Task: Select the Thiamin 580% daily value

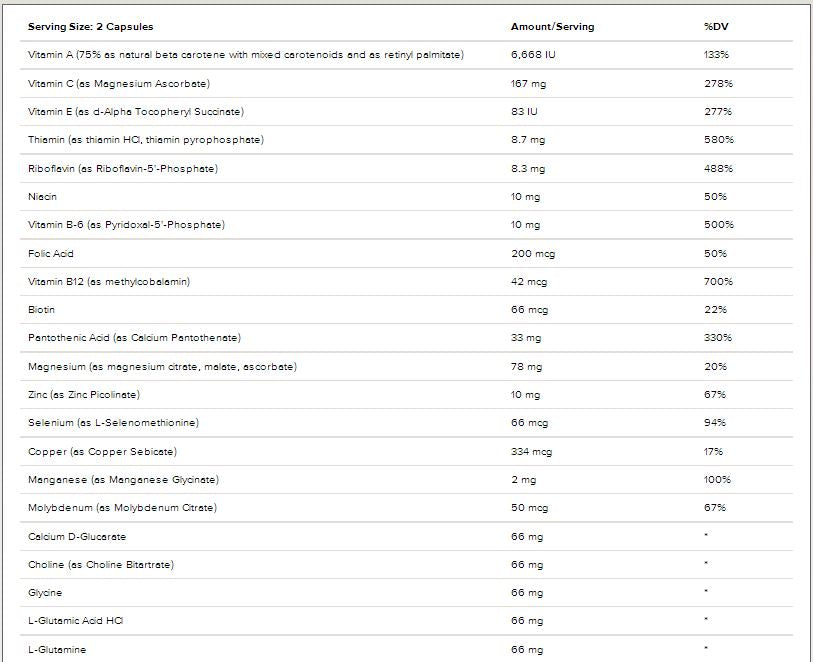Action: click(x=718, y=139)
